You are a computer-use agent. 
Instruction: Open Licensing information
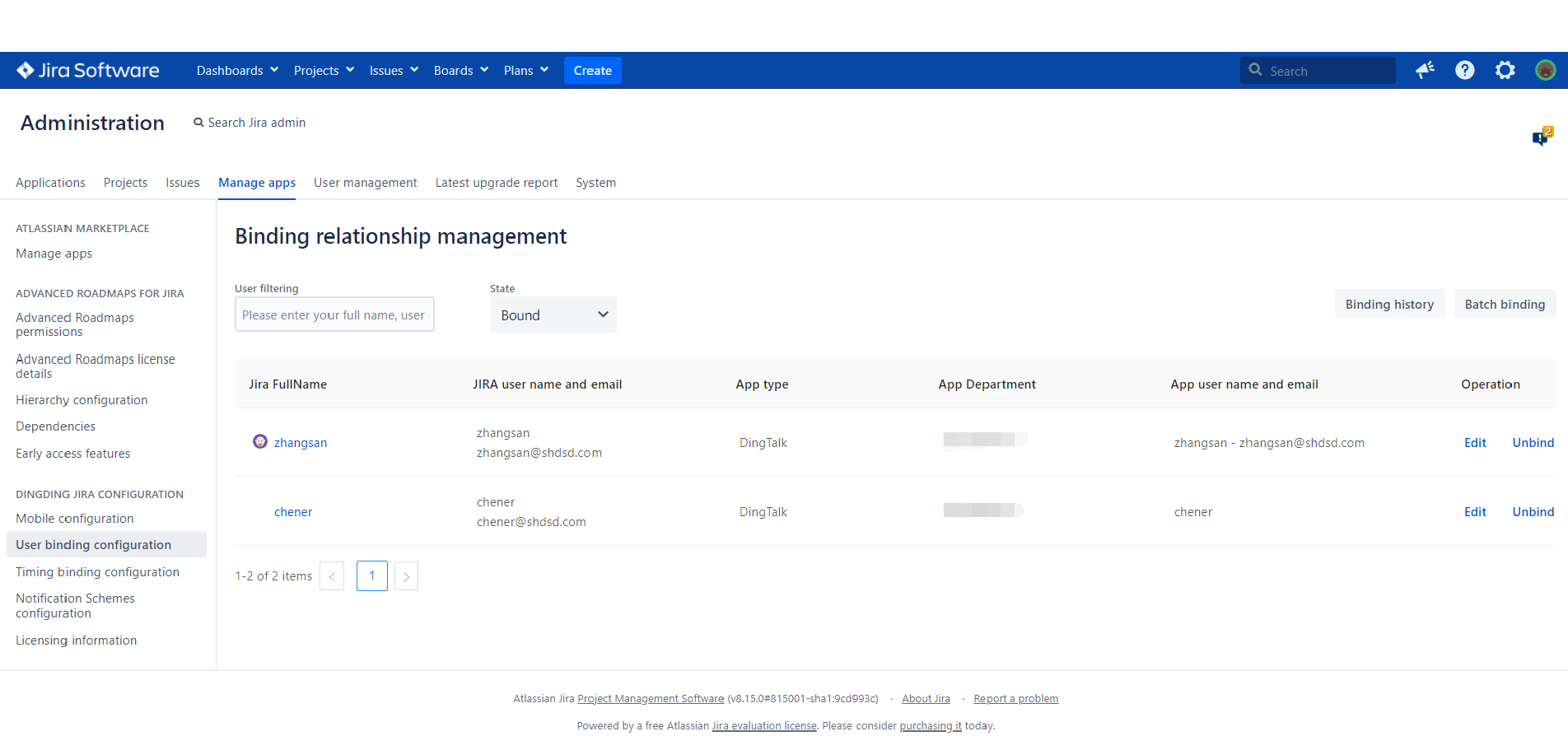pyautogui.click(x=76, y=641)
